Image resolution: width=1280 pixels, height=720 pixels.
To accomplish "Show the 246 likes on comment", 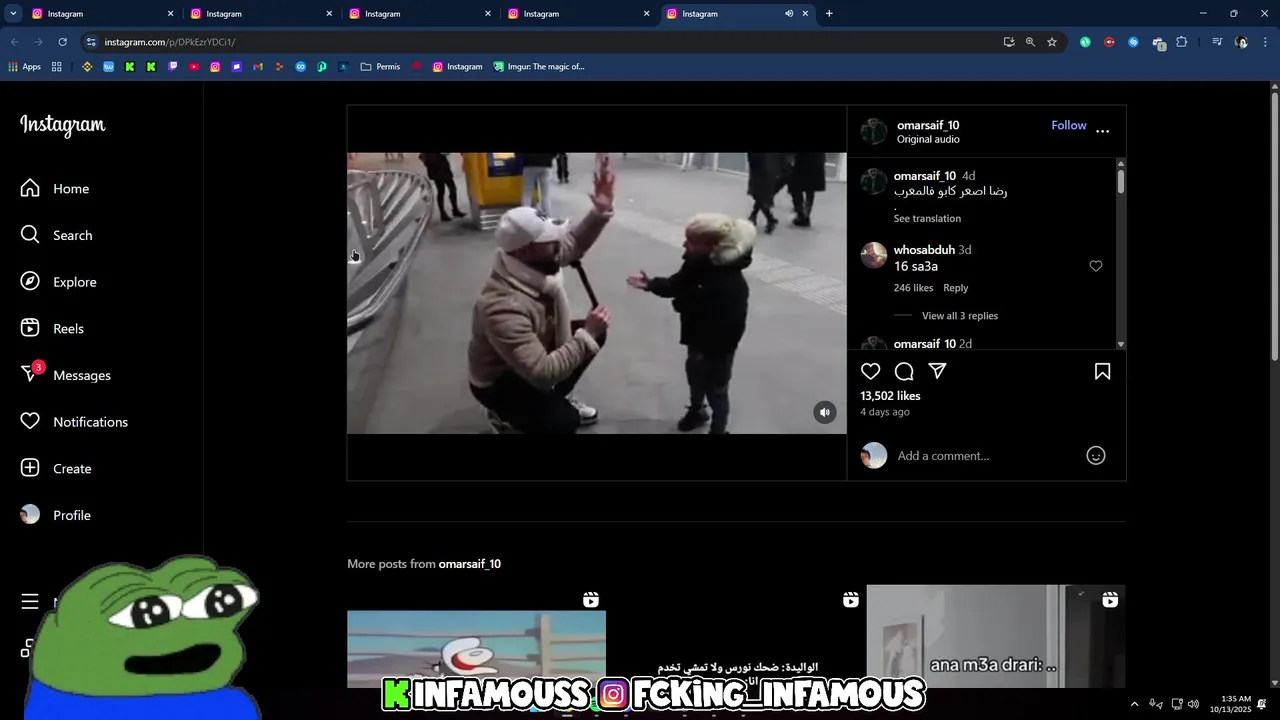I will tap(913, 288).
